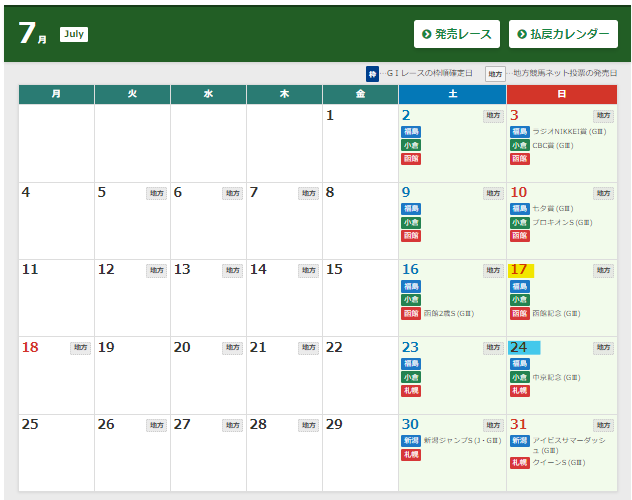This screenshot has height=500, width=632.
Task: Select the 函館 badge on July 3
Action: [x=520, y=159]
